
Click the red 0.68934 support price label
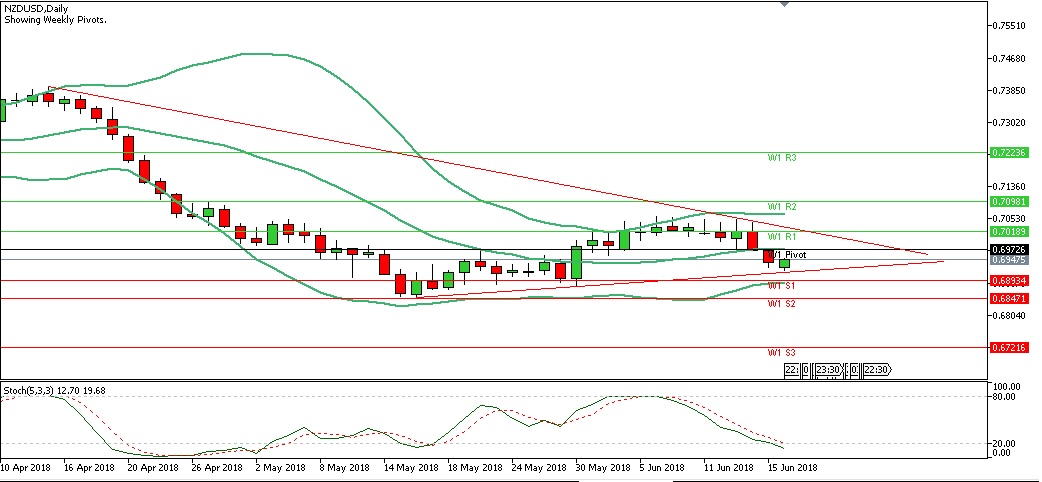(x=1009, y=281)
